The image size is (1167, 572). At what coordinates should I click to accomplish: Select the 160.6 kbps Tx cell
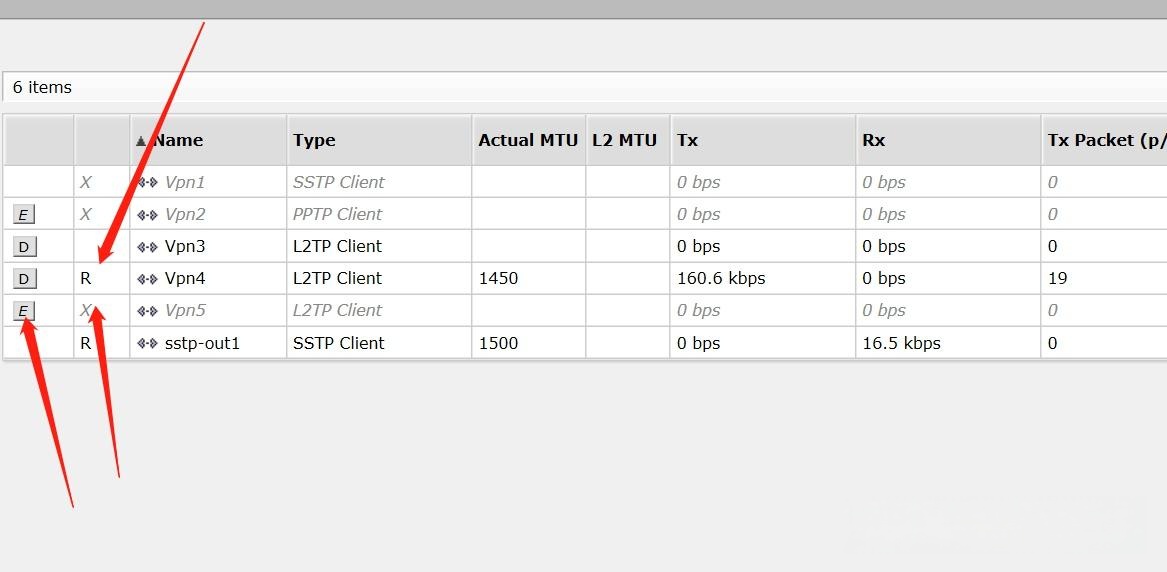[720, 278]
